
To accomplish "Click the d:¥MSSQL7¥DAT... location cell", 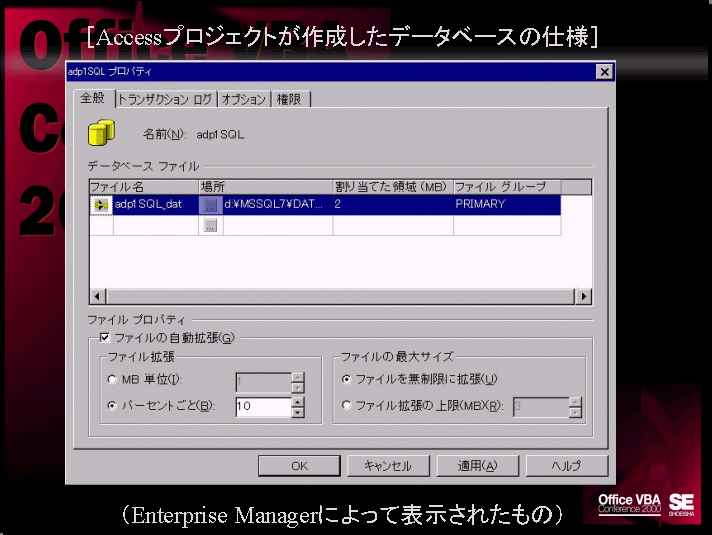I will 277,205.
